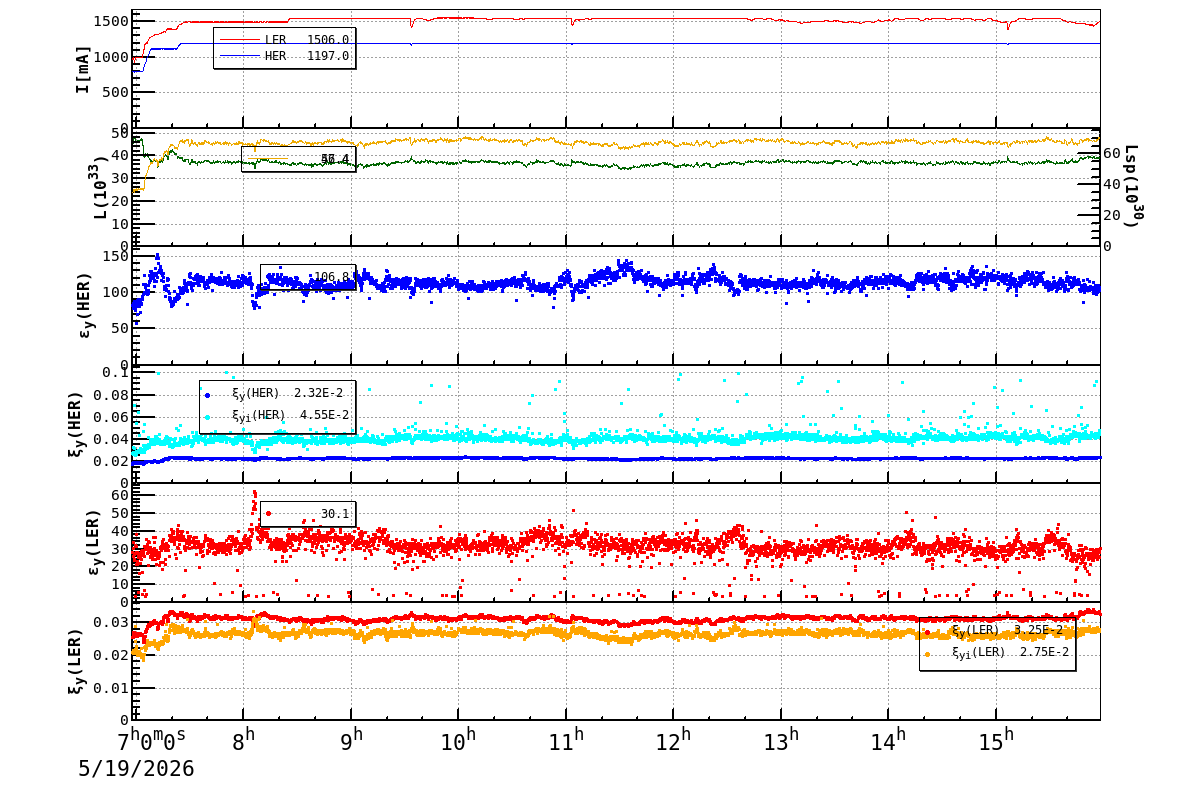Viewport: 1200px width, 798px height.
Task: Click the 1500 tick on the current axis
Action: (109, 21)
